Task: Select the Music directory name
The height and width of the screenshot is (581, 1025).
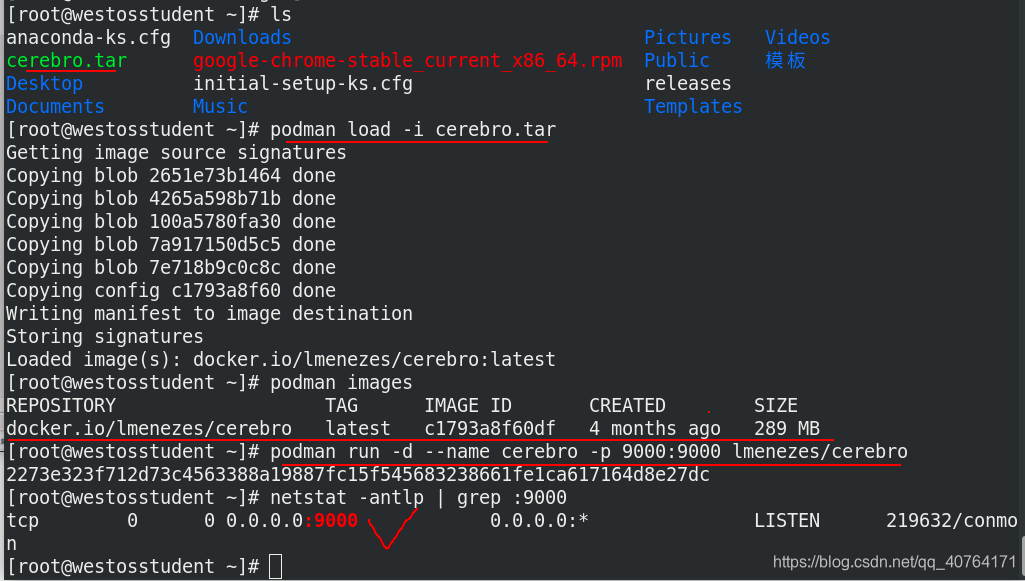Action: tap(220, 107)
